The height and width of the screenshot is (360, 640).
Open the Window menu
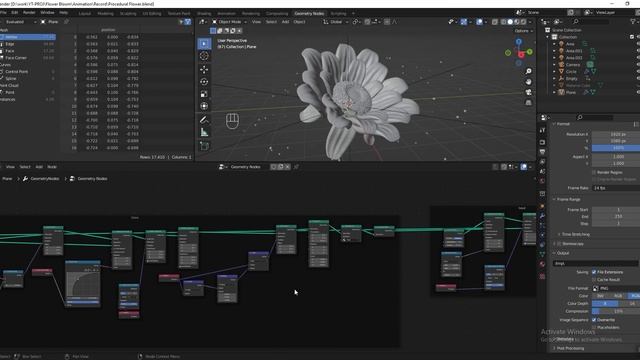pos(47,13)
